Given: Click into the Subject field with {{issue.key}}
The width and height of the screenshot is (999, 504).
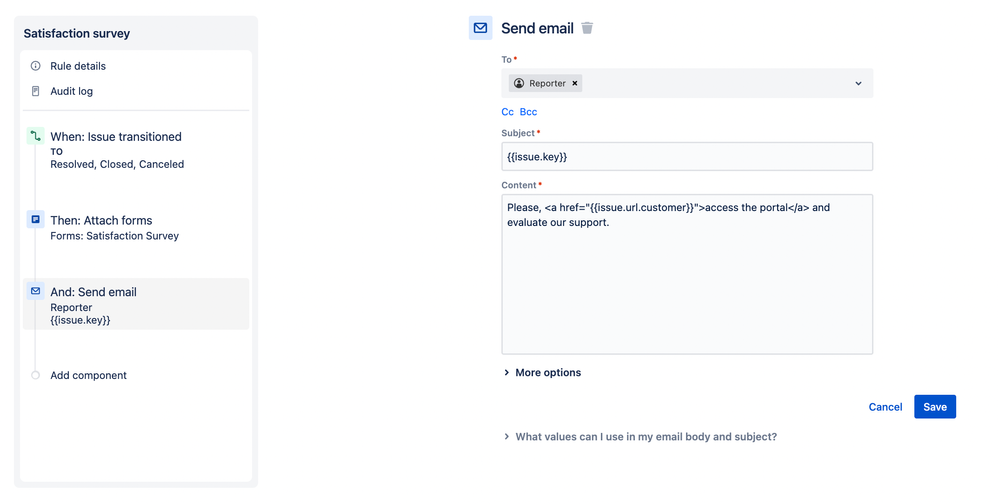Looking at the screenshot, I should point(687,157).
